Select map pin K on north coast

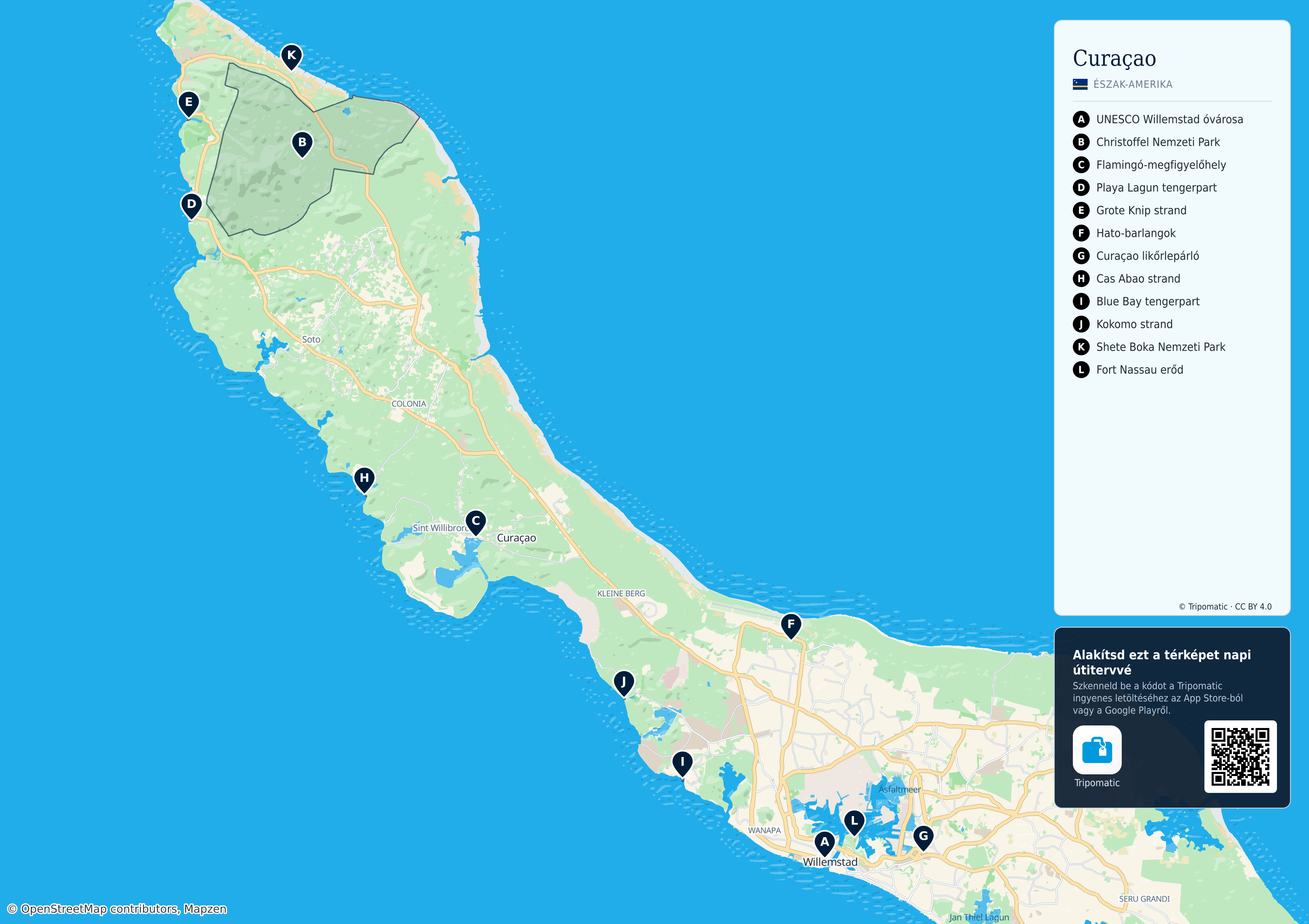coord(291,57)
